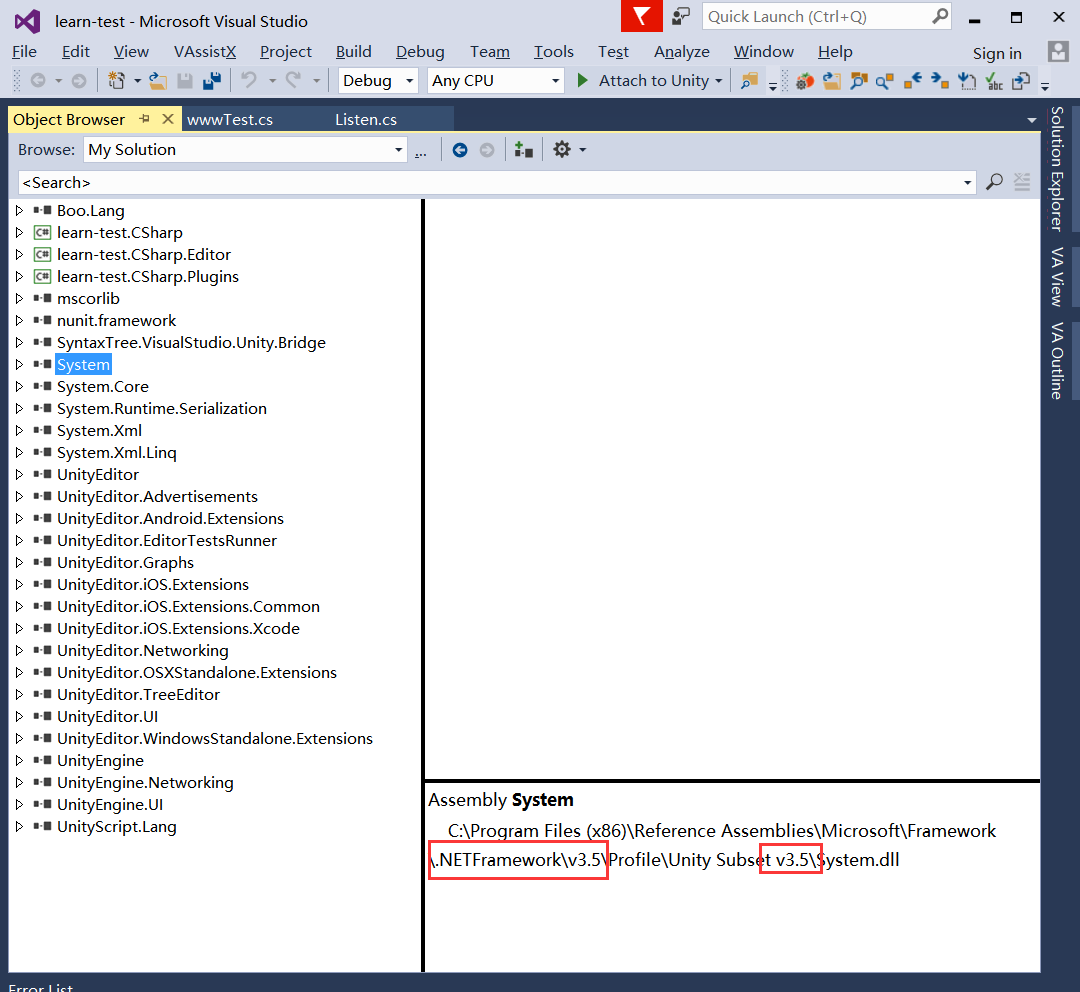This screenshot has height=992, width=1080.
Task: Open the feedback icon beside Quick Launch
Action: [681, 17]
